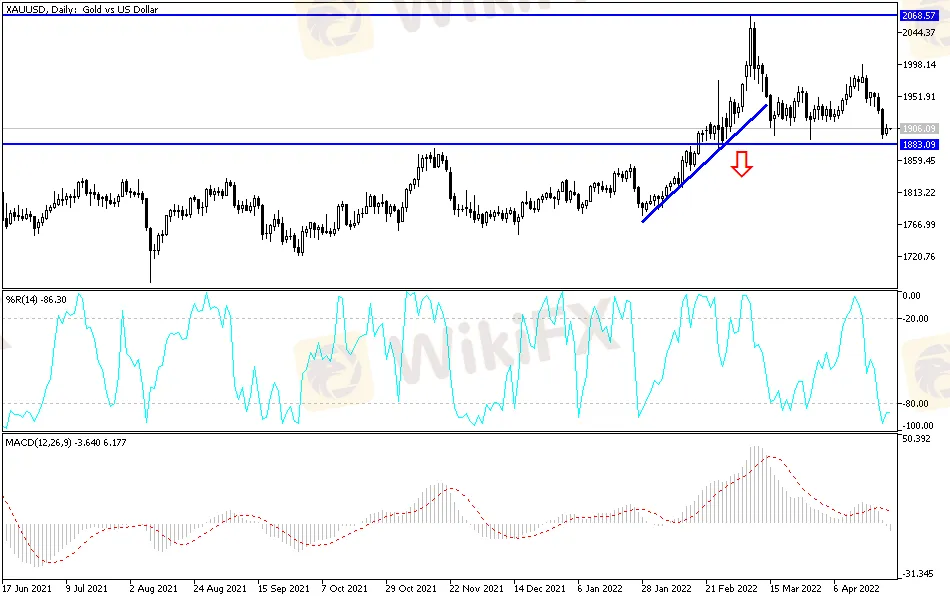Click the 1766.99 price axis value

918,225
